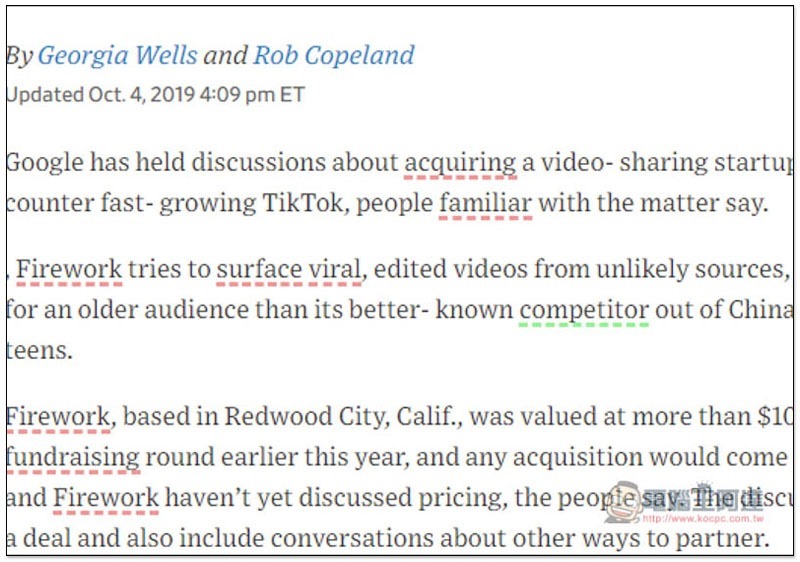The width and height of the screenshot is (800, 562).
Task: Open author link Rob Copeland
Action: click(333, 55)
